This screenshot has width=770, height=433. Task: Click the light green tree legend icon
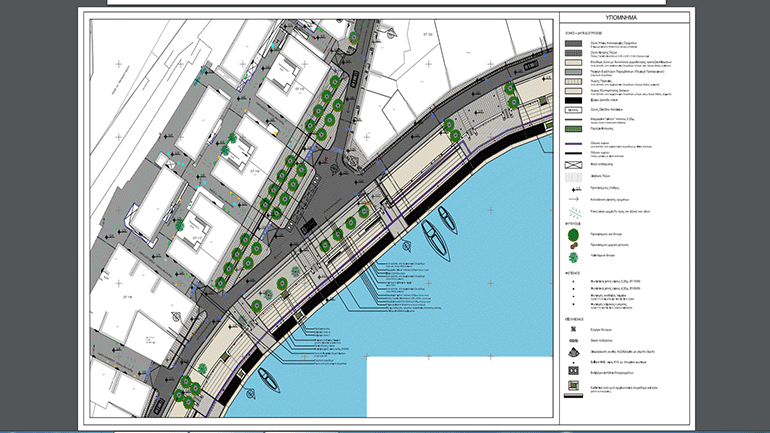(x=575, y=257)
